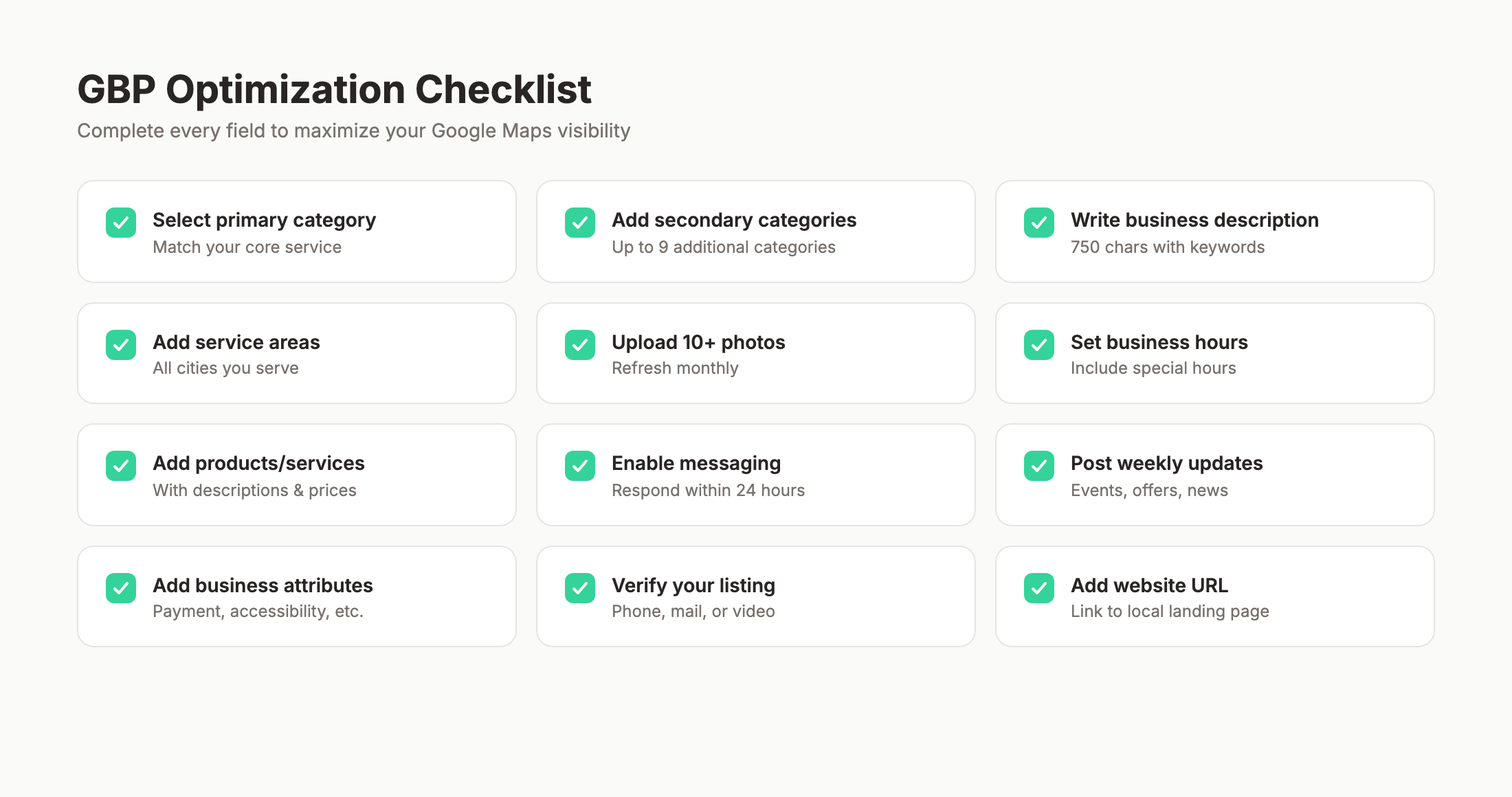Uncheck the Add business attributes item
1512x797 pixels.
(x=121, y=588)
